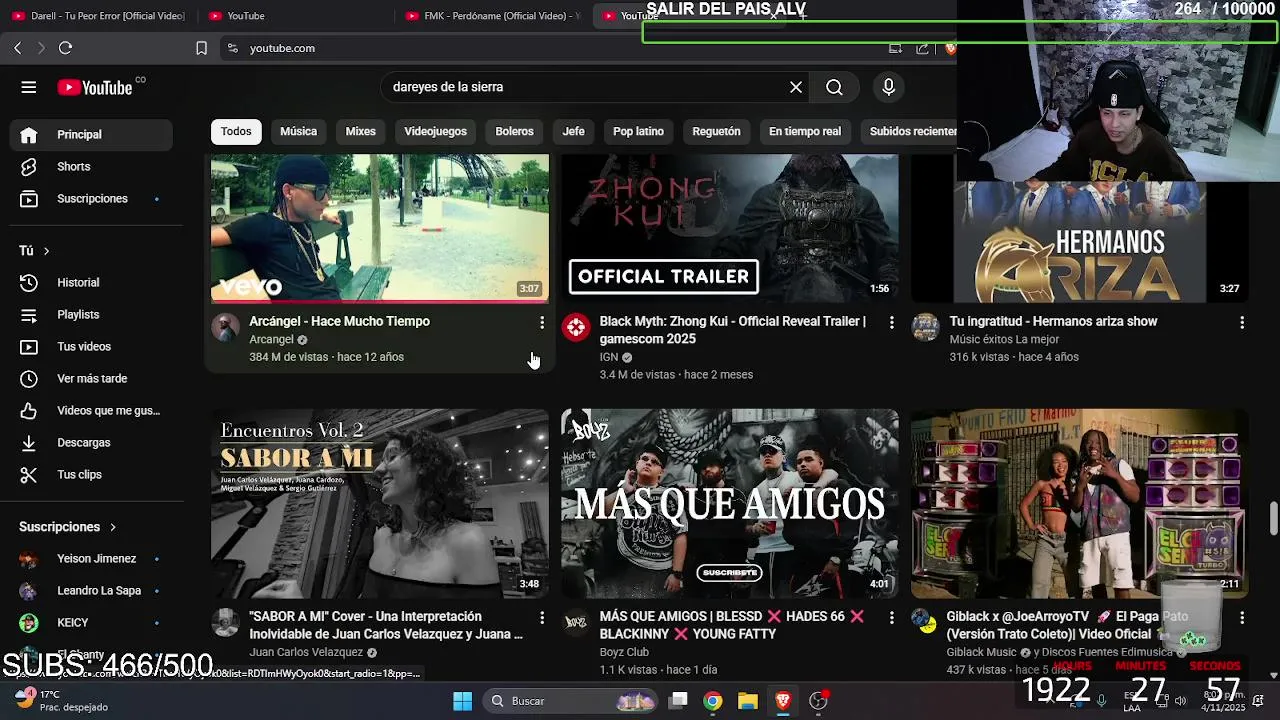Open Descargas in the sidebar
1280x720 pixels.
click(x=90, y=443)
